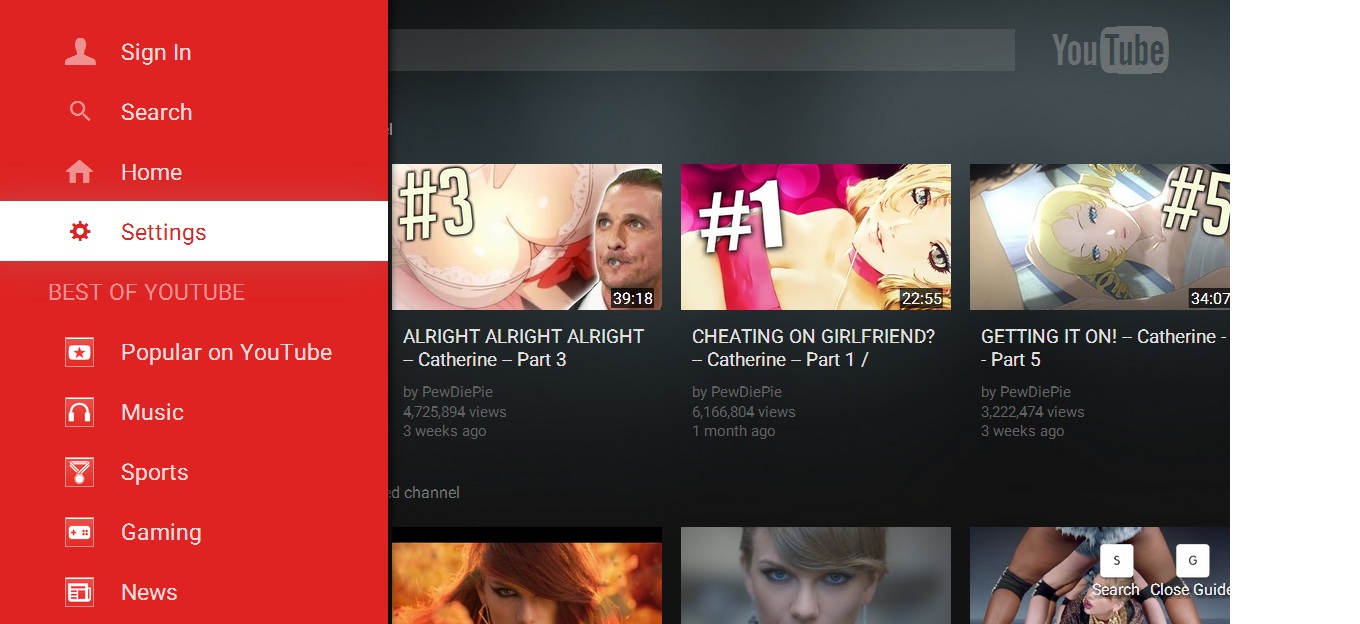Select the Gaming category label
This screenshot has width=1360, height=624.
point(161,532)
